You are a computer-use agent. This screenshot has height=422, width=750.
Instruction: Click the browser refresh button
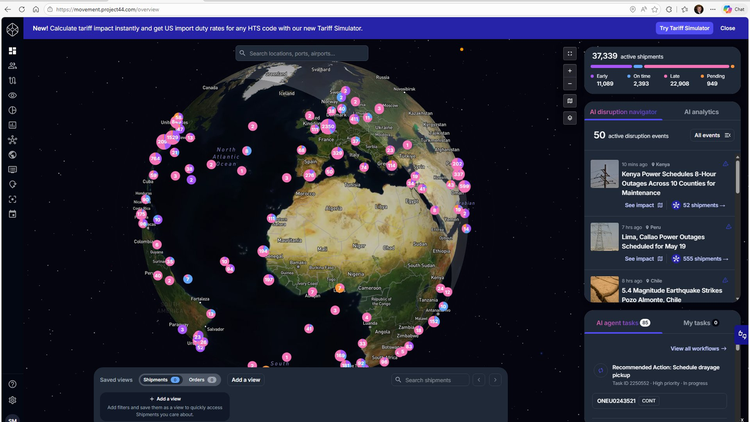pyautogui.click(x=22, y=9)
